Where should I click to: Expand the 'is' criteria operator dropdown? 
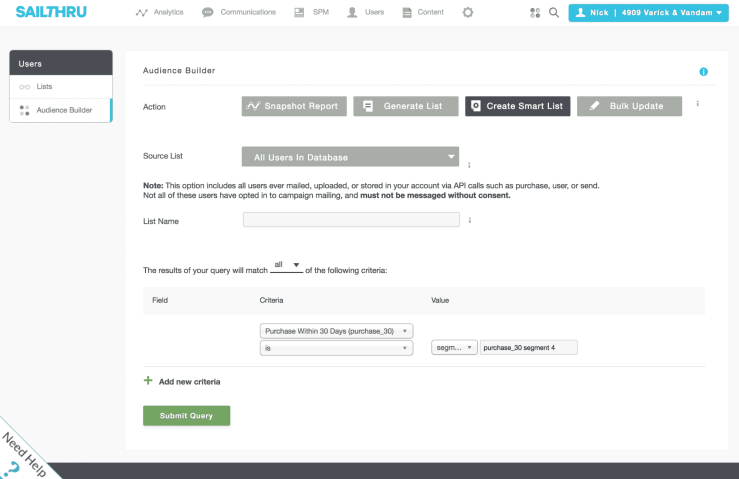tap(336, 348)
